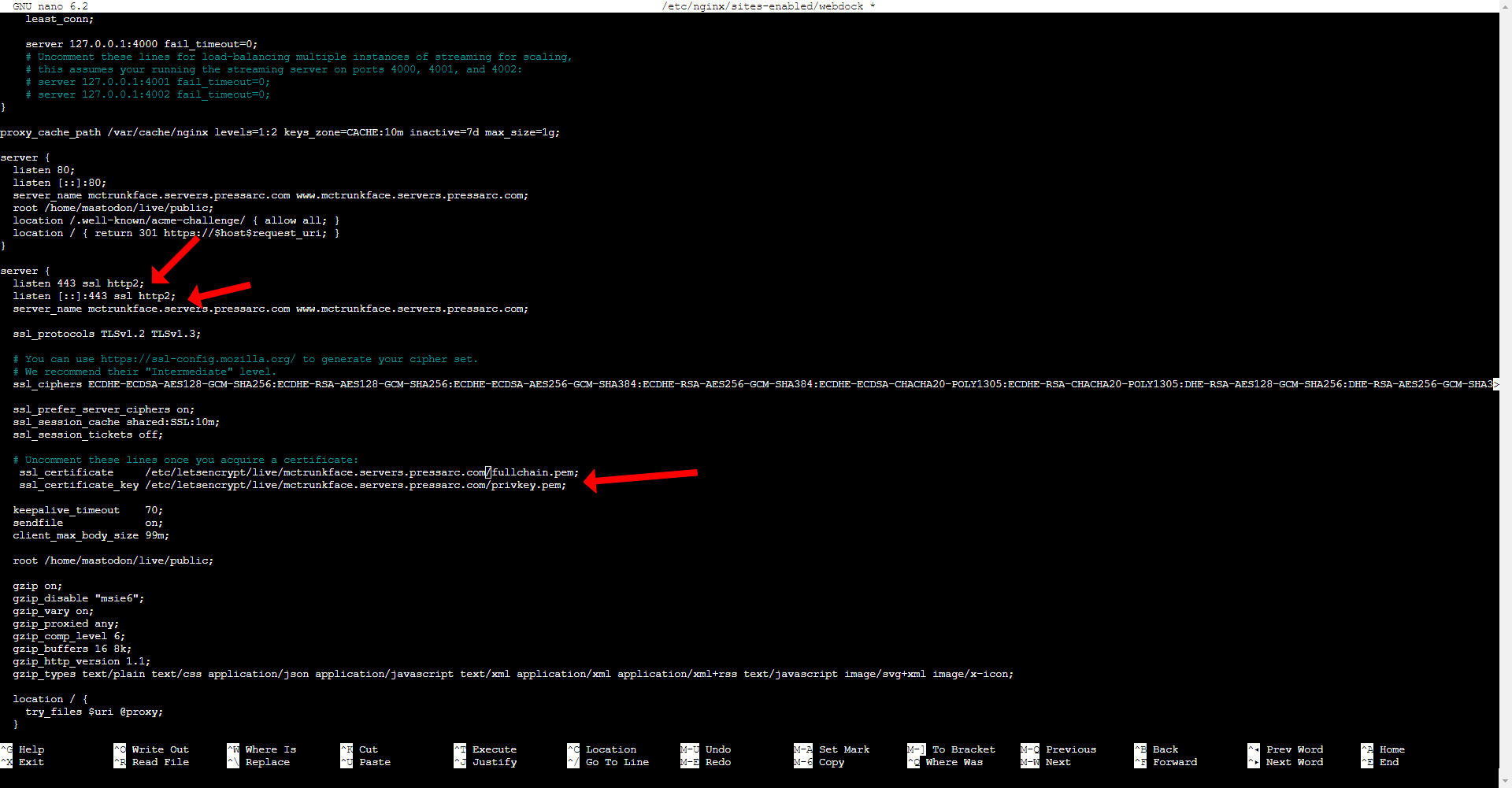Select the Write Out shortcut

pyautogui.click(x=160, y=749)
